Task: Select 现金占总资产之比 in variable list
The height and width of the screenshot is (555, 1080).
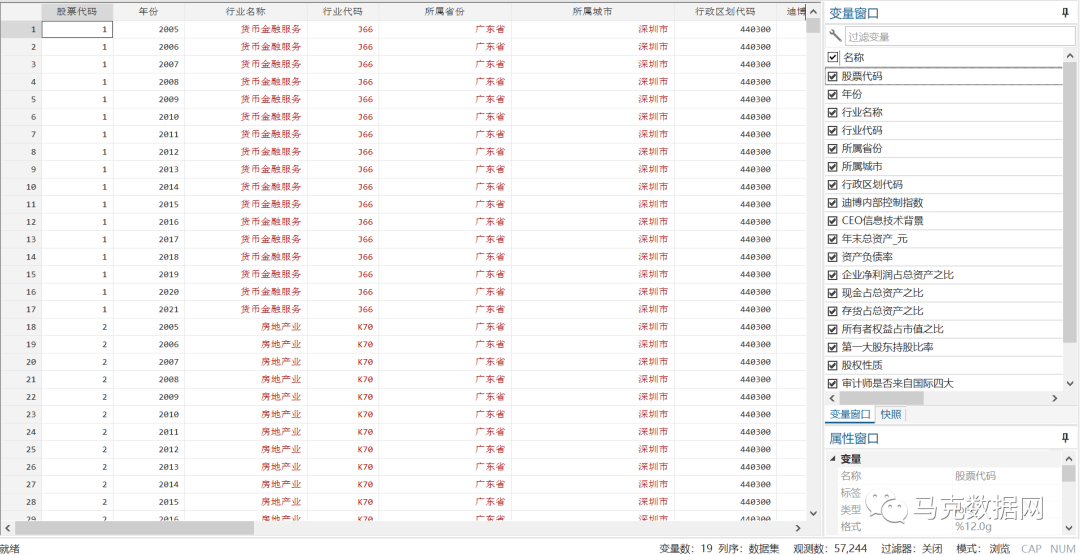Action: click(x=882, y=293)
